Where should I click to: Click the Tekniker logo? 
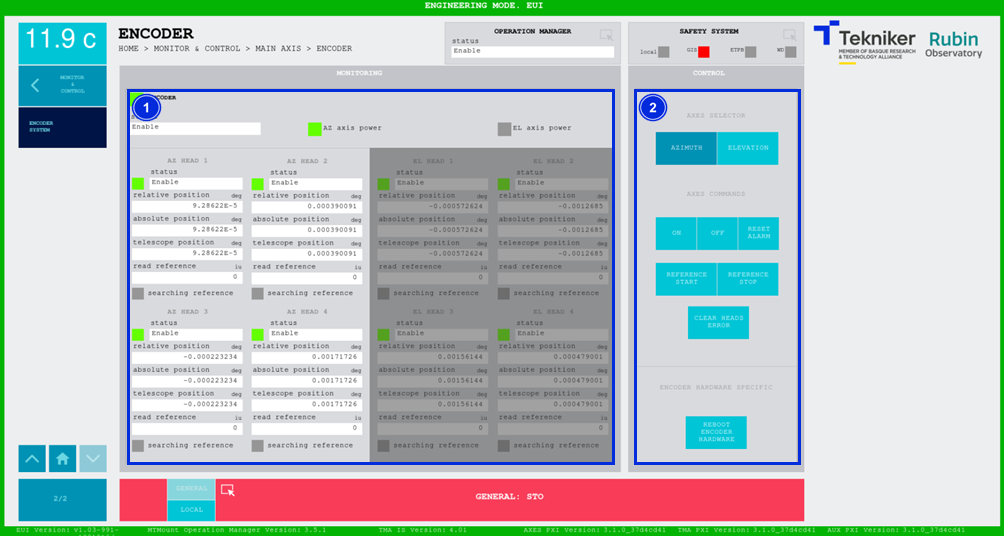[864, 42]
